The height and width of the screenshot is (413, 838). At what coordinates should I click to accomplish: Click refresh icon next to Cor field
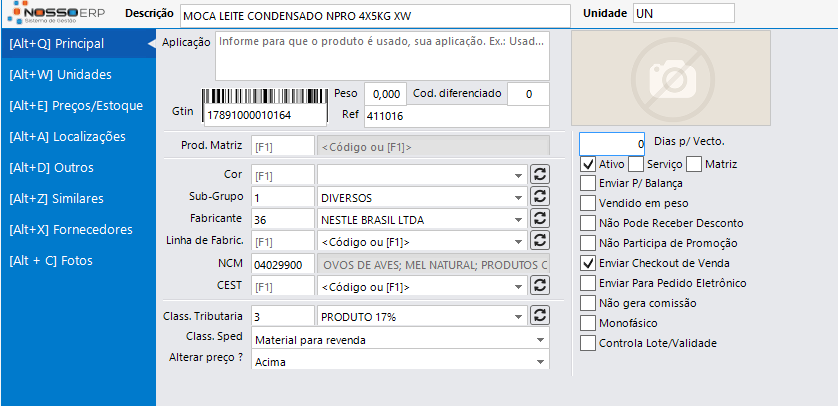541,174
